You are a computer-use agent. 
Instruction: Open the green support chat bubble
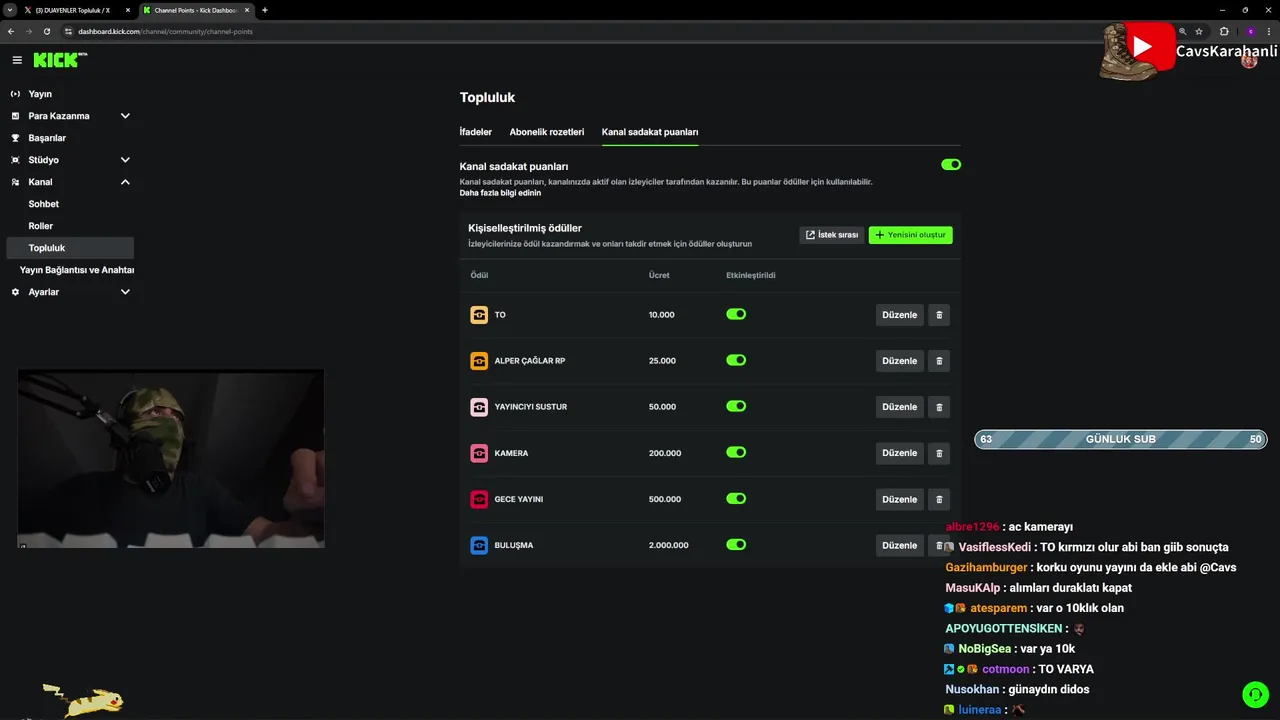[1254, 693]
